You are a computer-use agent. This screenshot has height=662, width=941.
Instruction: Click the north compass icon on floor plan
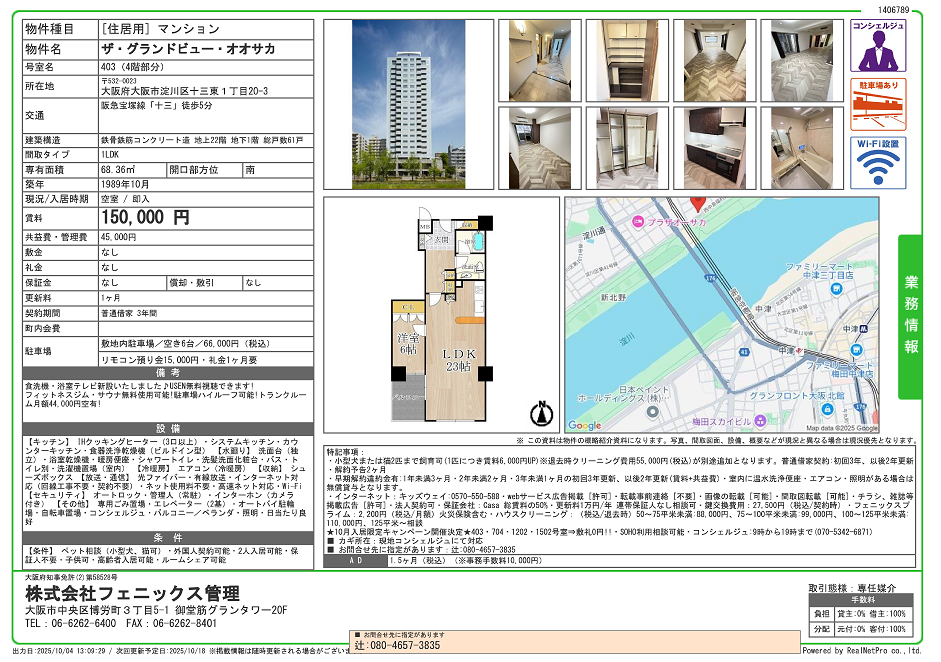click(x=543, y=412)
